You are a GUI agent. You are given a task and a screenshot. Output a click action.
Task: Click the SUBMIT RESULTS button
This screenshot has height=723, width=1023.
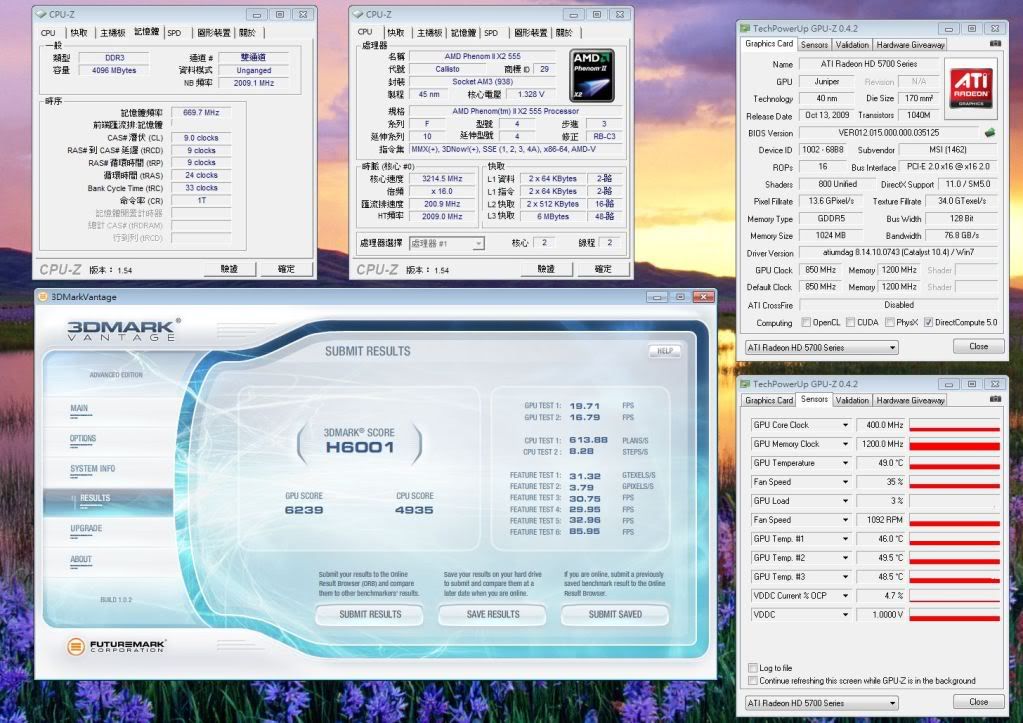coord(370,614)
